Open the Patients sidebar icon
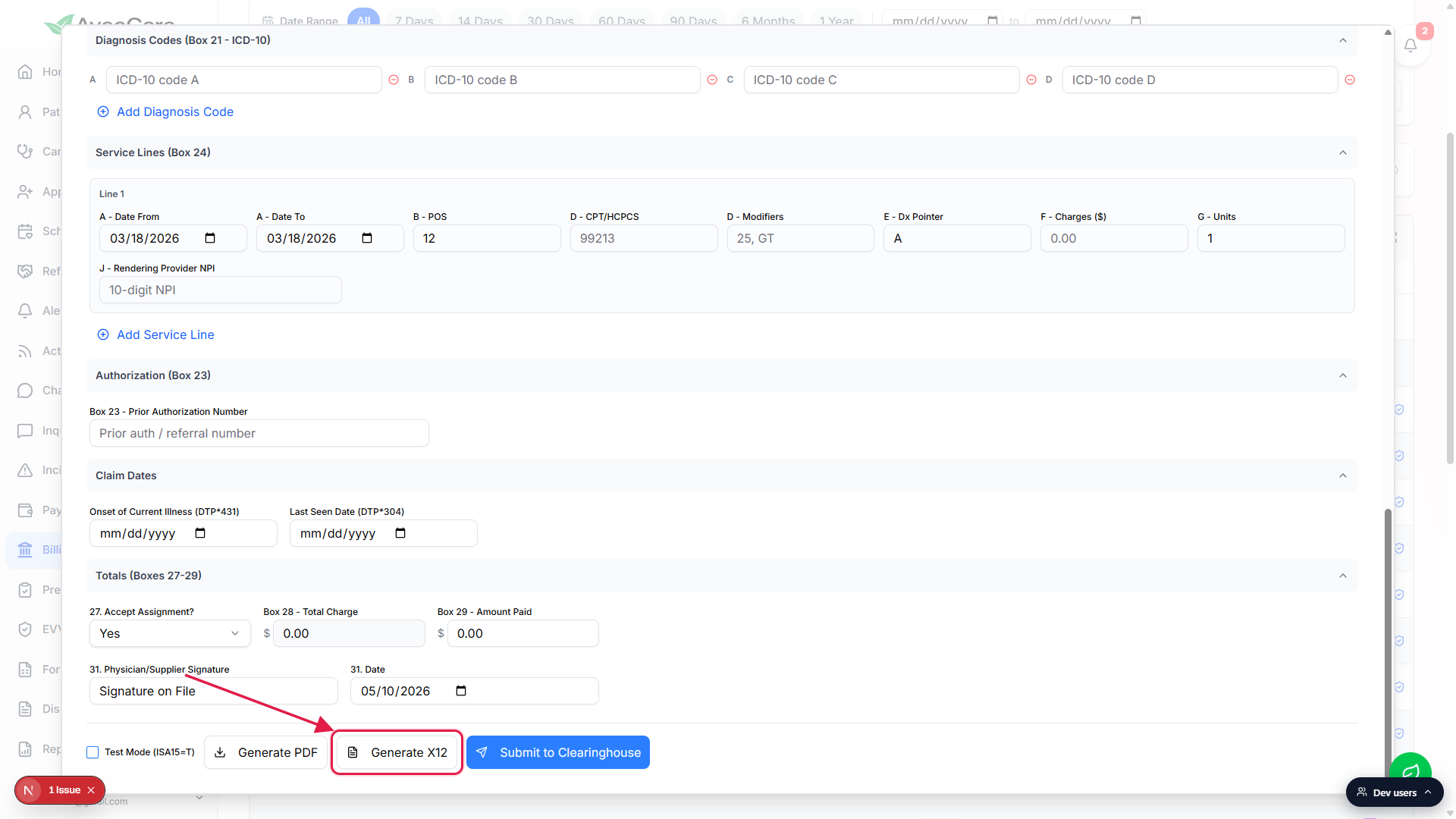The height and width of the screenshot is (819, 1456). click(25, 111)
